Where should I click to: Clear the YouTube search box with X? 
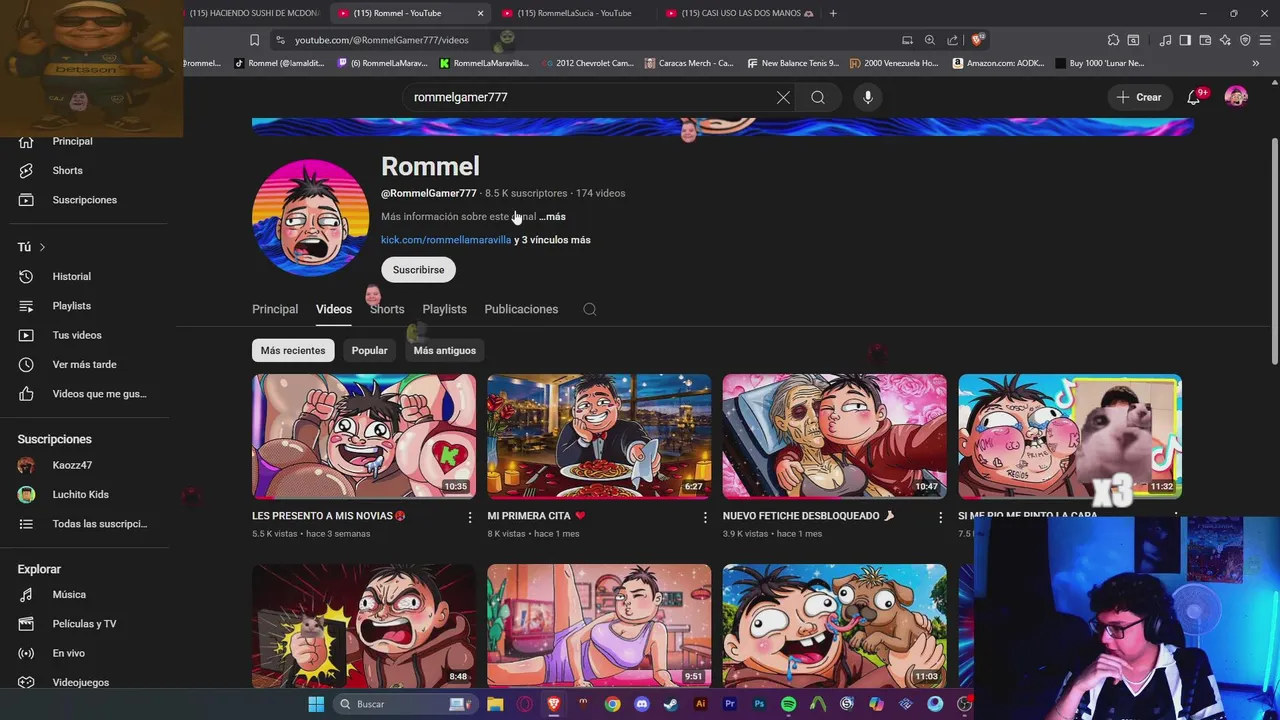pyautogui.click(x=783, y=97)
